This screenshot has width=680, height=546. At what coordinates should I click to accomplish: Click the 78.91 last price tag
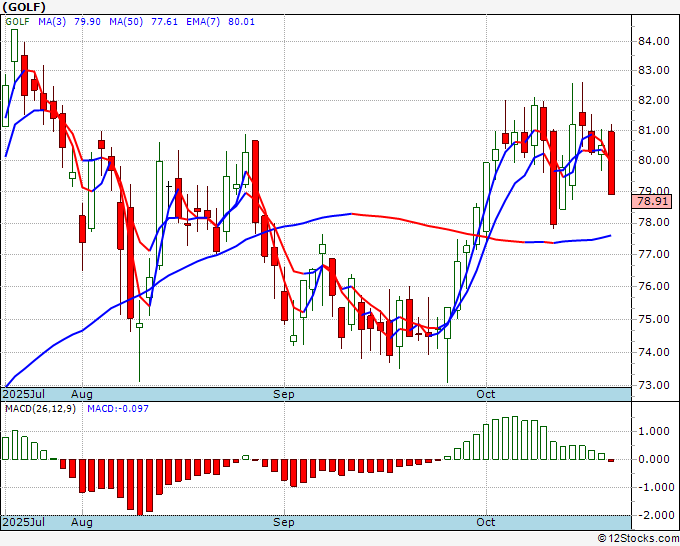pyautogui.click(x=652, y=202)
